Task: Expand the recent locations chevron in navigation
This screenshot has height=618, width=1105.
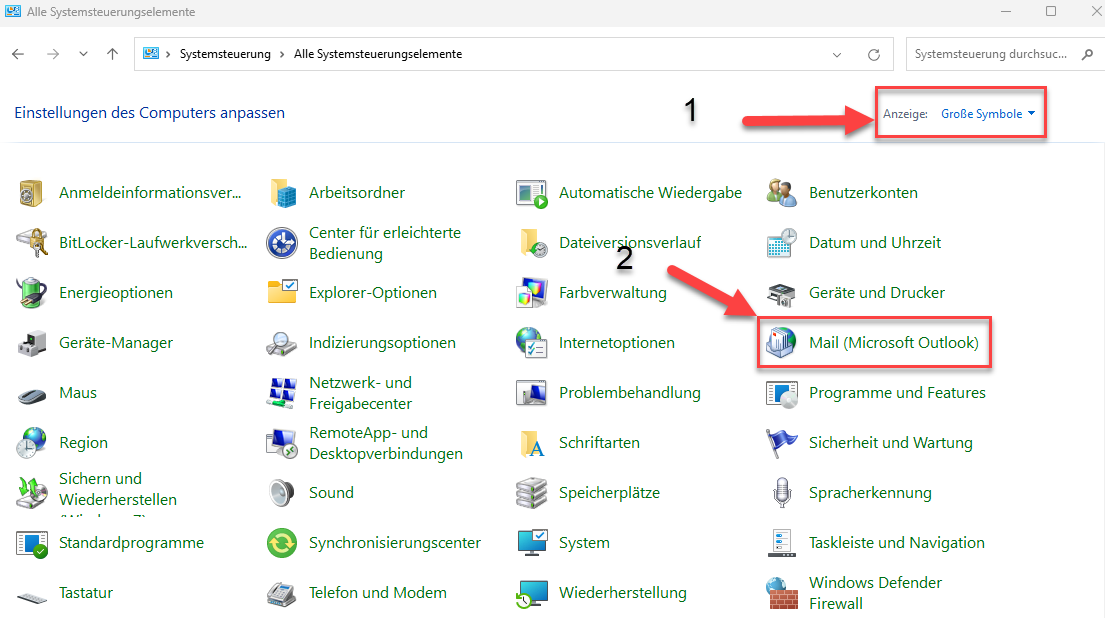Action: [x=83, y=54]
